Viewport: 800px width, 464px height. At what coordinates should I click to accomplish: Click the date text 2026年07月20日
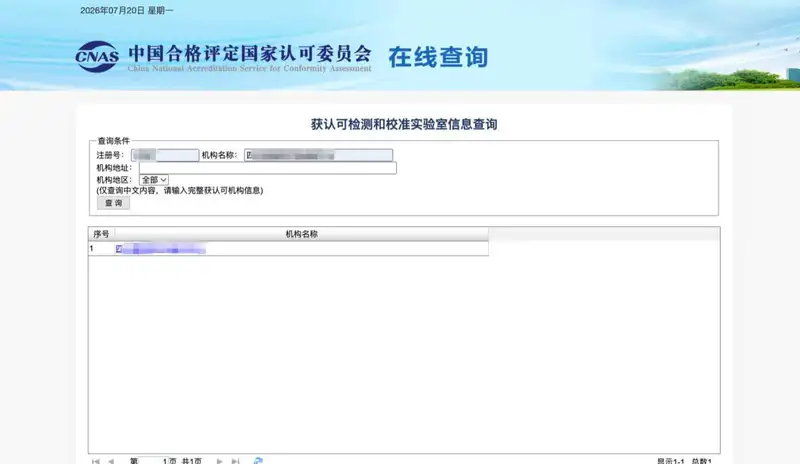[x=112, y=11]
